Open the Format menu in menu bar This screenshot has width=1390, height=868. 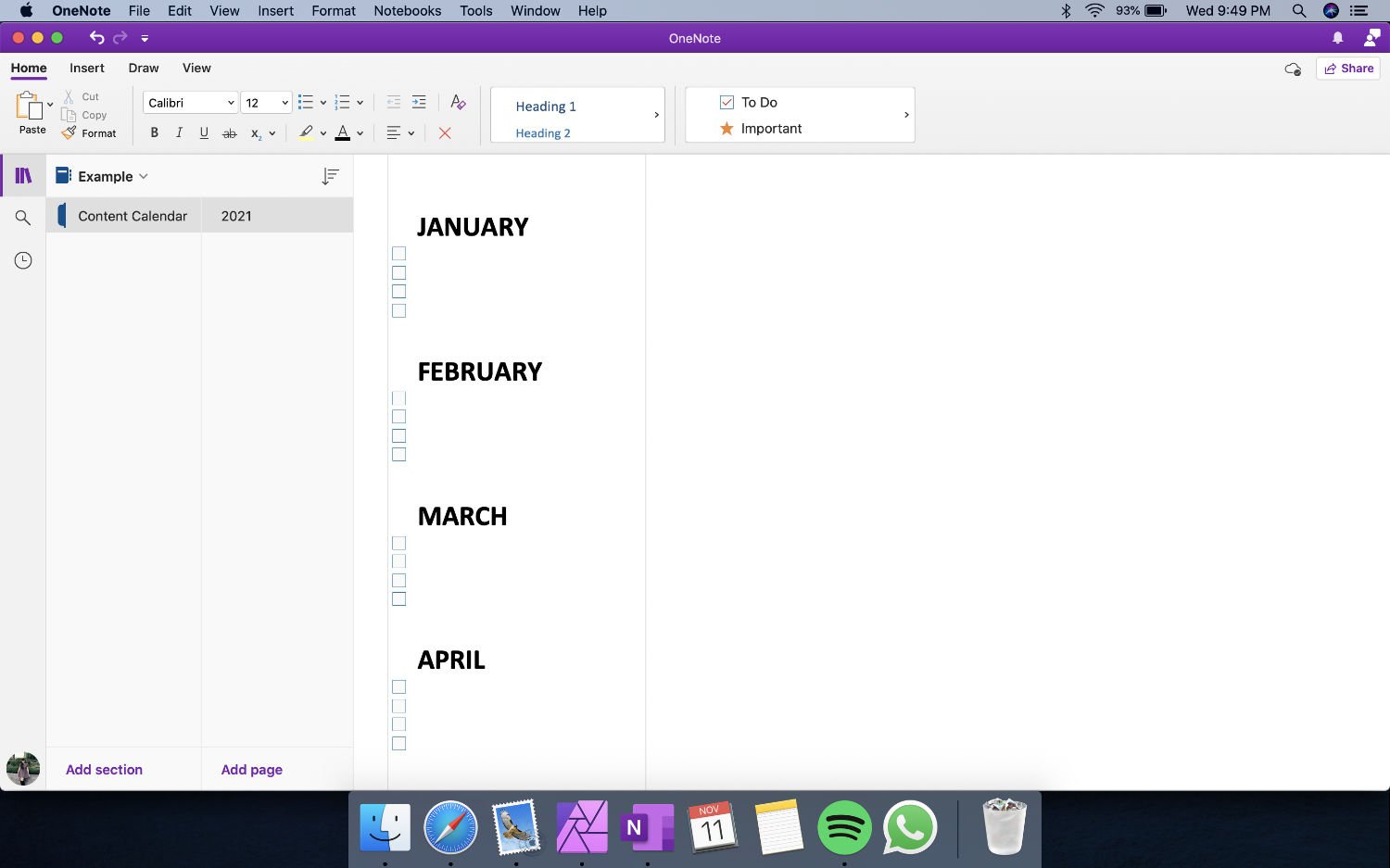334,11
